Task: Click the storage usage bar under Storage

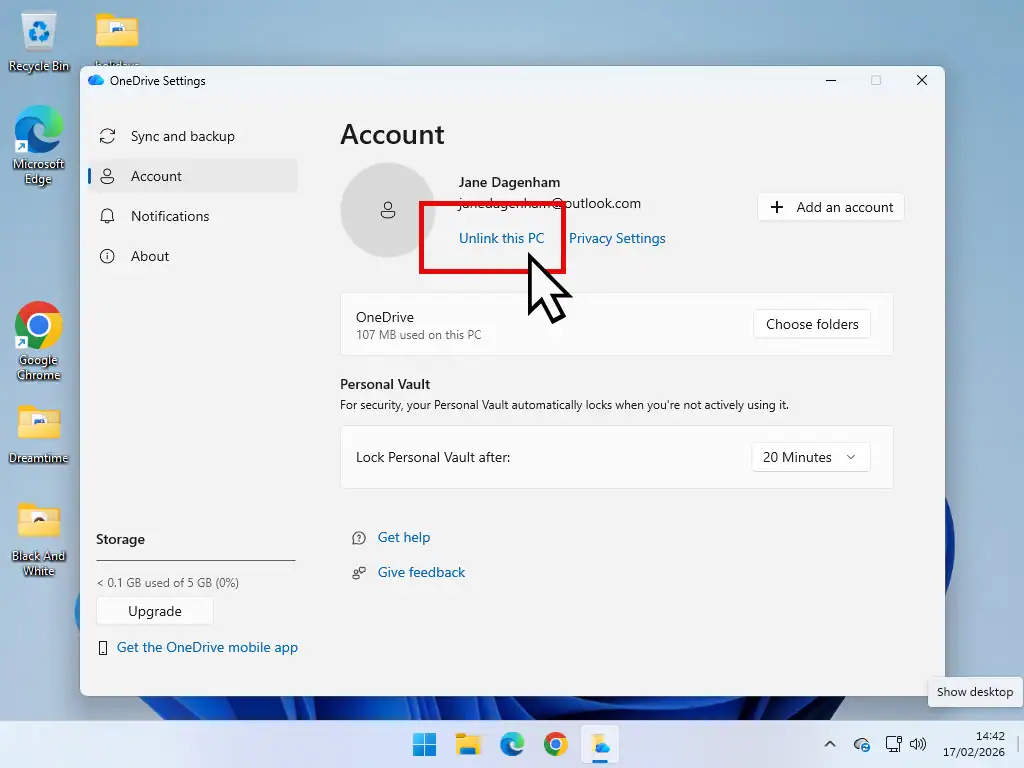Action: [x=195, y=561]
